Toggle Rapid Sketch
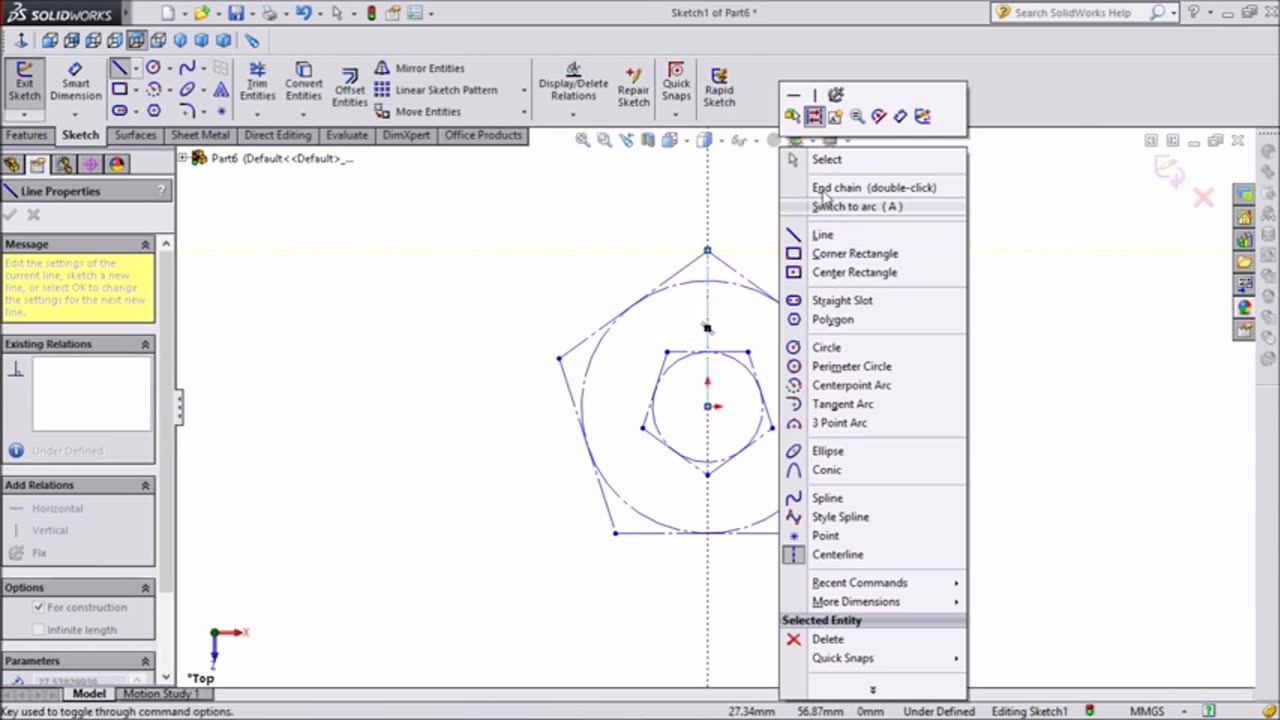The width and height of the screenshot is (1280, 720). coord(719,87)
